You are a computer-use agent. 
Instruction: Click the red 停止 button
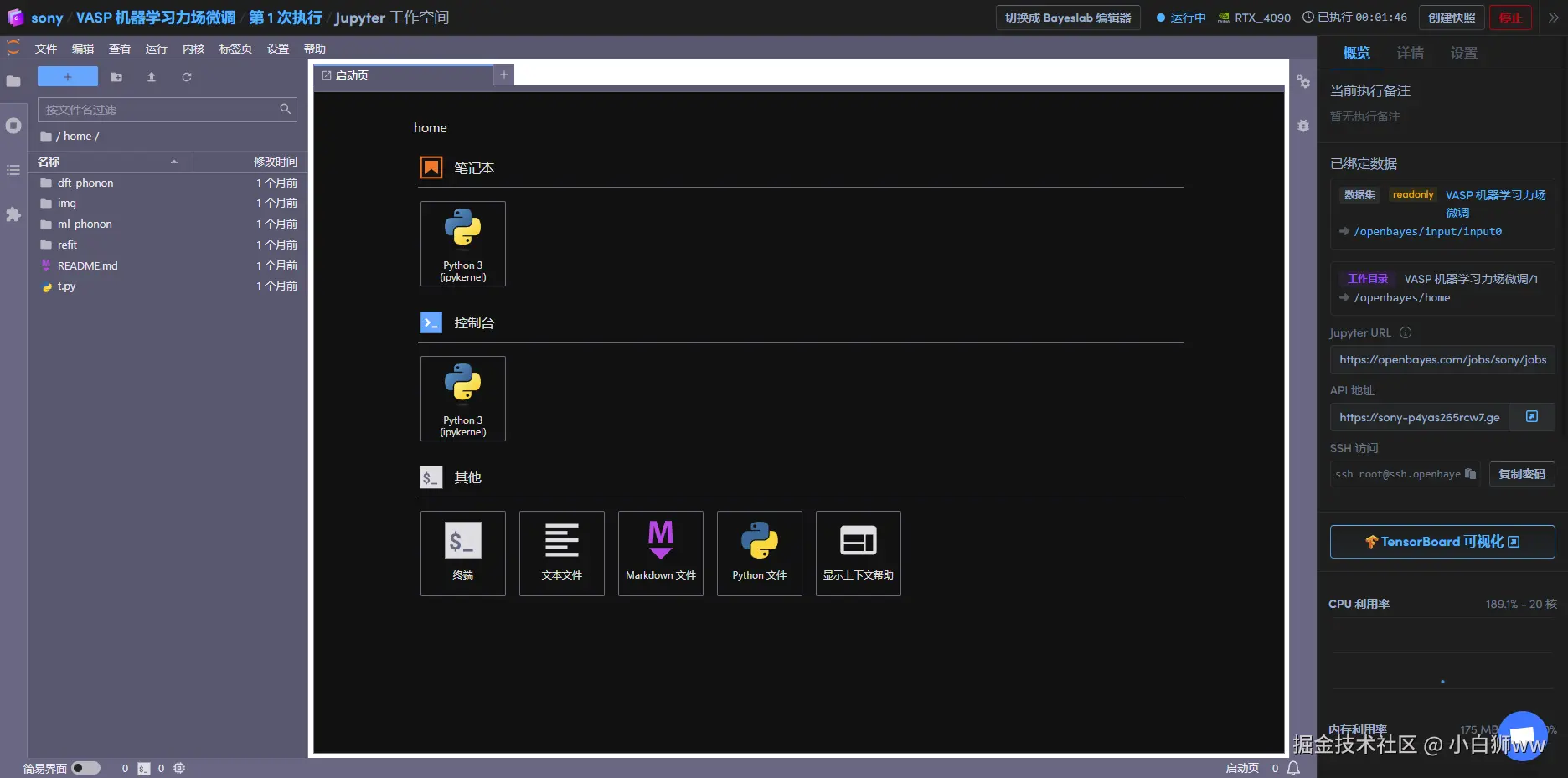point(1510,18)
